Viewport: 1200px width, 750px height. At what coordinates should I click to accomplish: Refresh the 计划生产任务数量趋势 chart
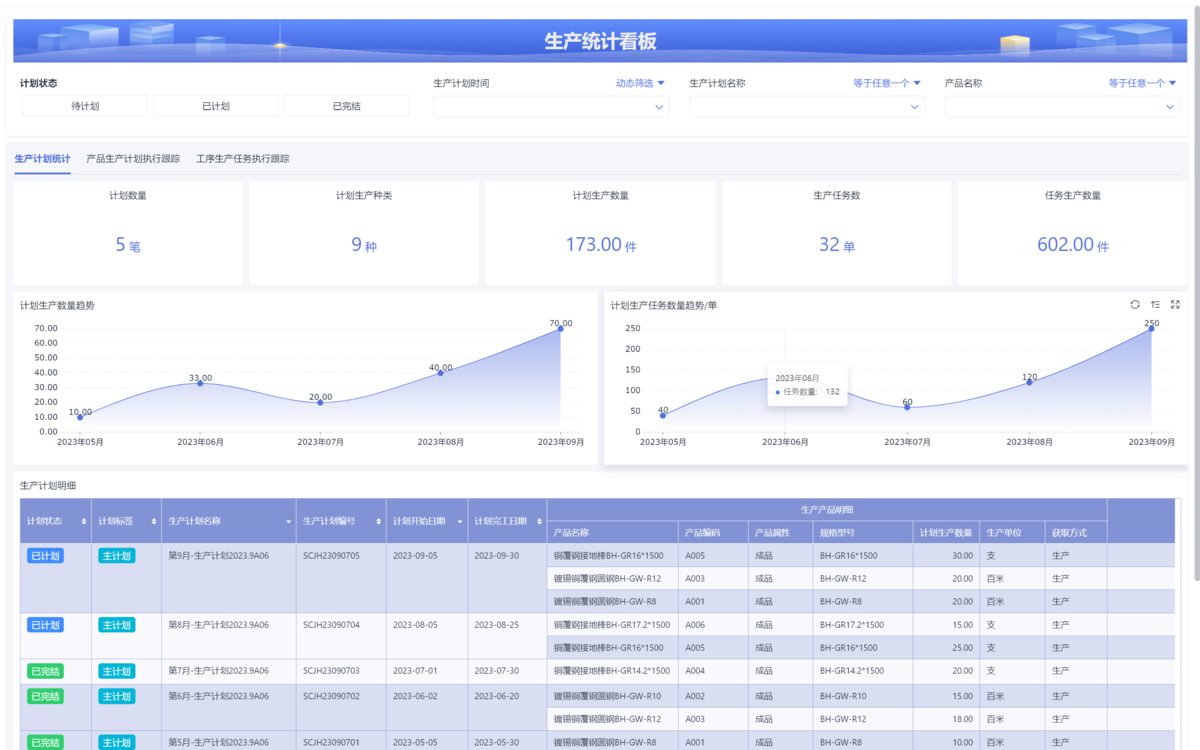[x=1135, y=305]
